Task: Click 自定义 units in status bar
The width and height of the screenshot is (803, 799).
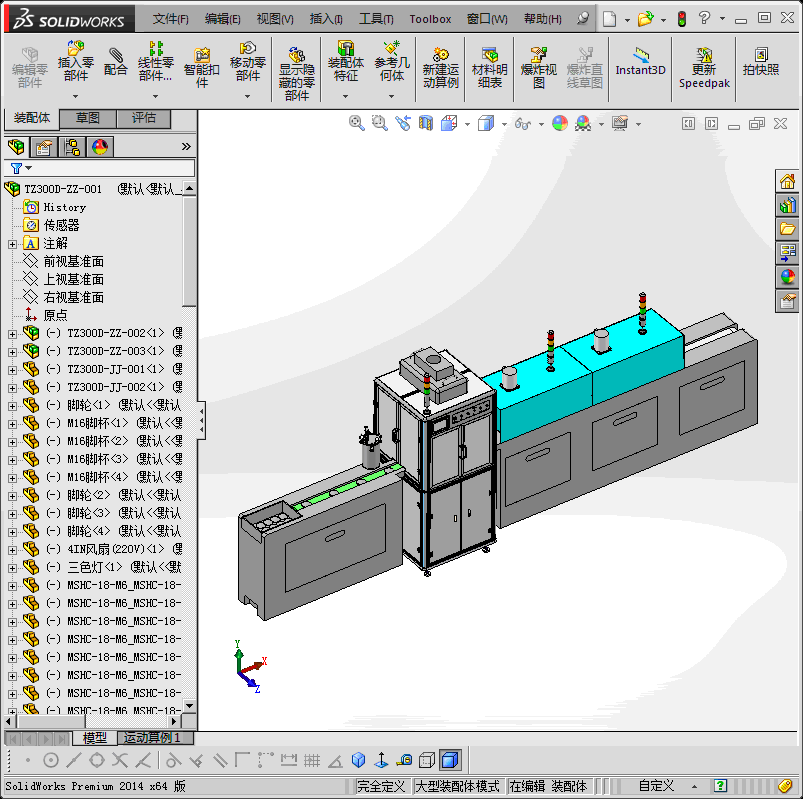Action: pos(656,786)
